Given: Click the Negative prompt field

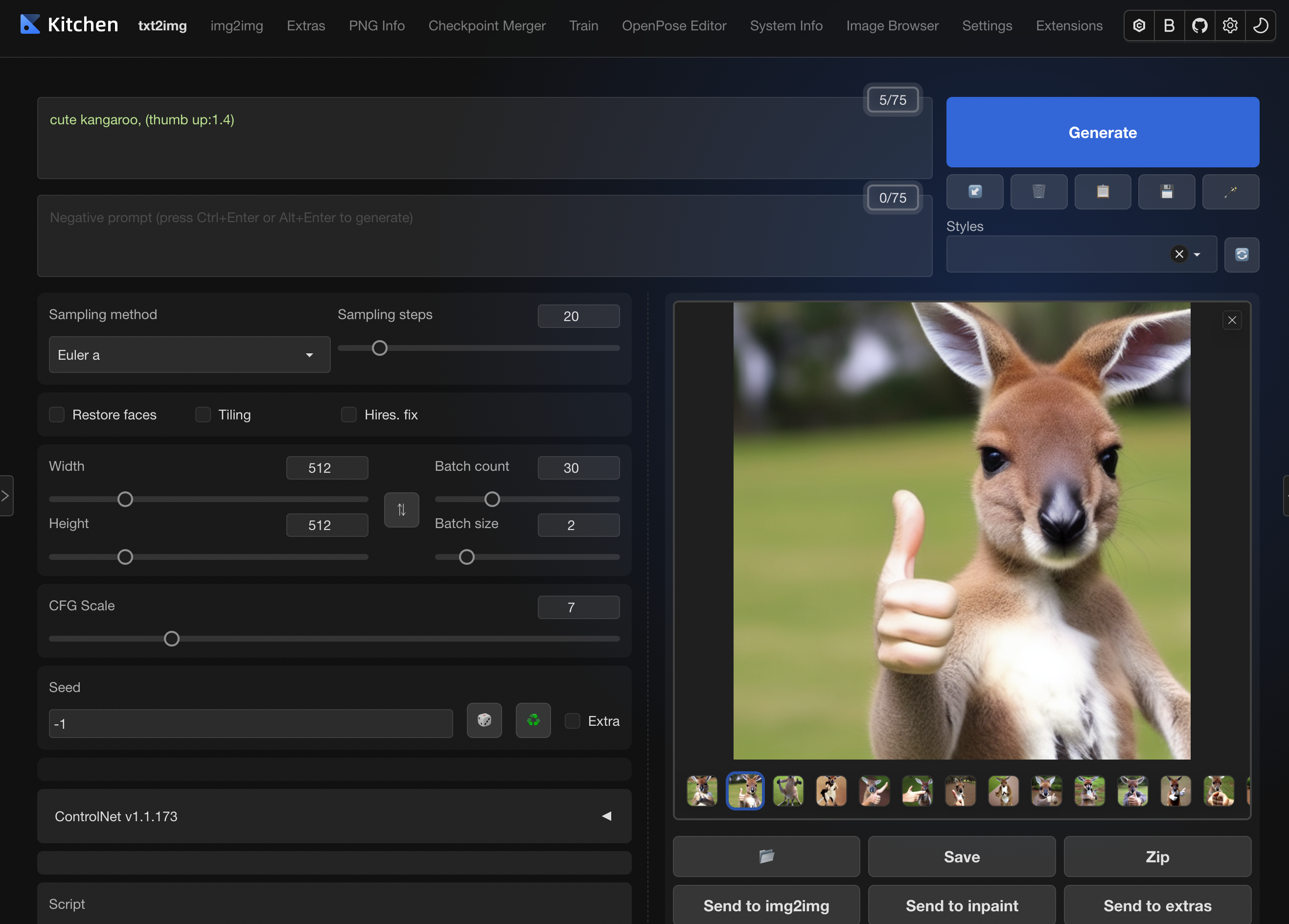Looking at the screenshot, I should point(485,236).
